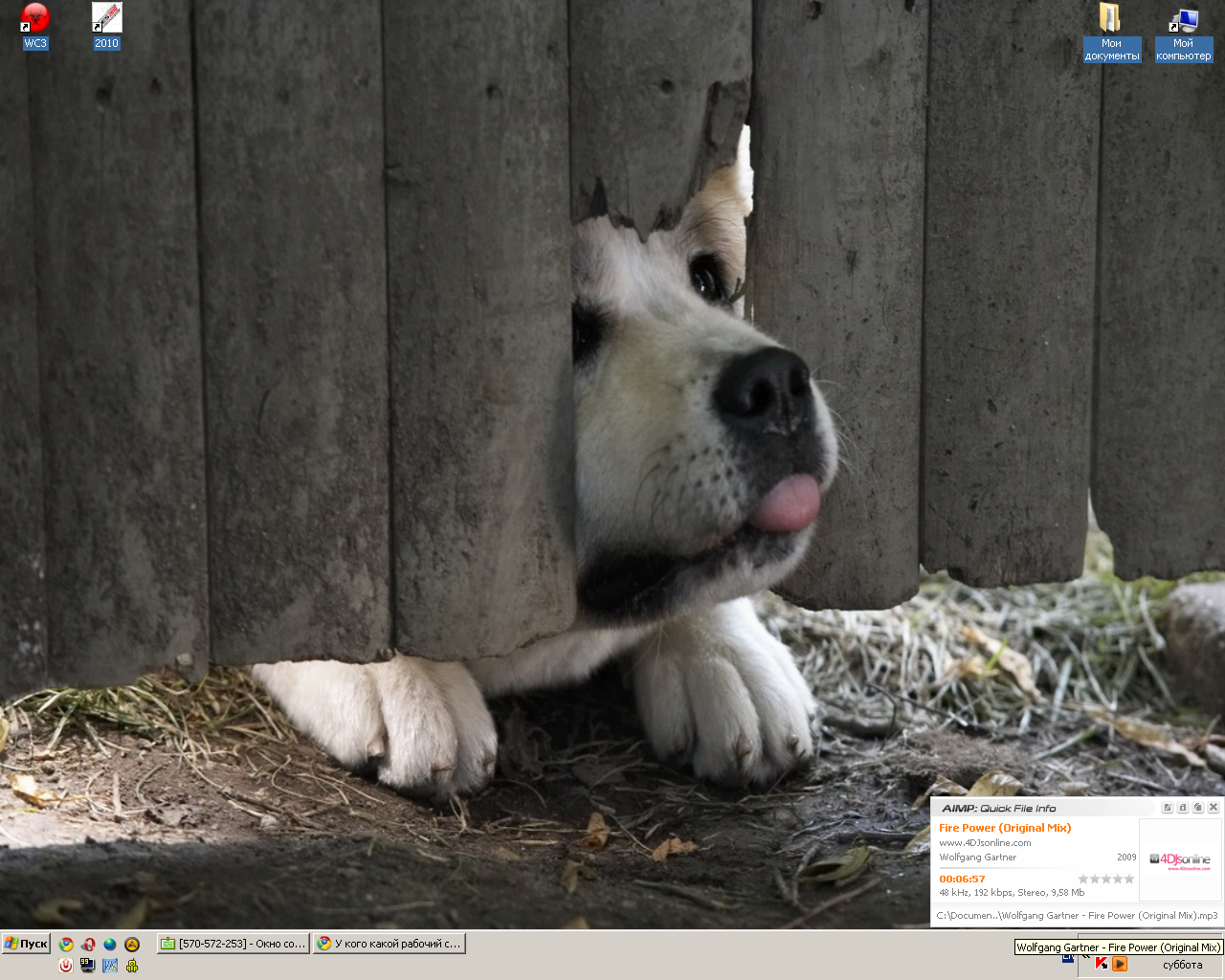The height and width of the screenshot is (980, 1225).
Task: Launch AIMP from the Quick Launch bar
Action: click(x=132, y=945)
